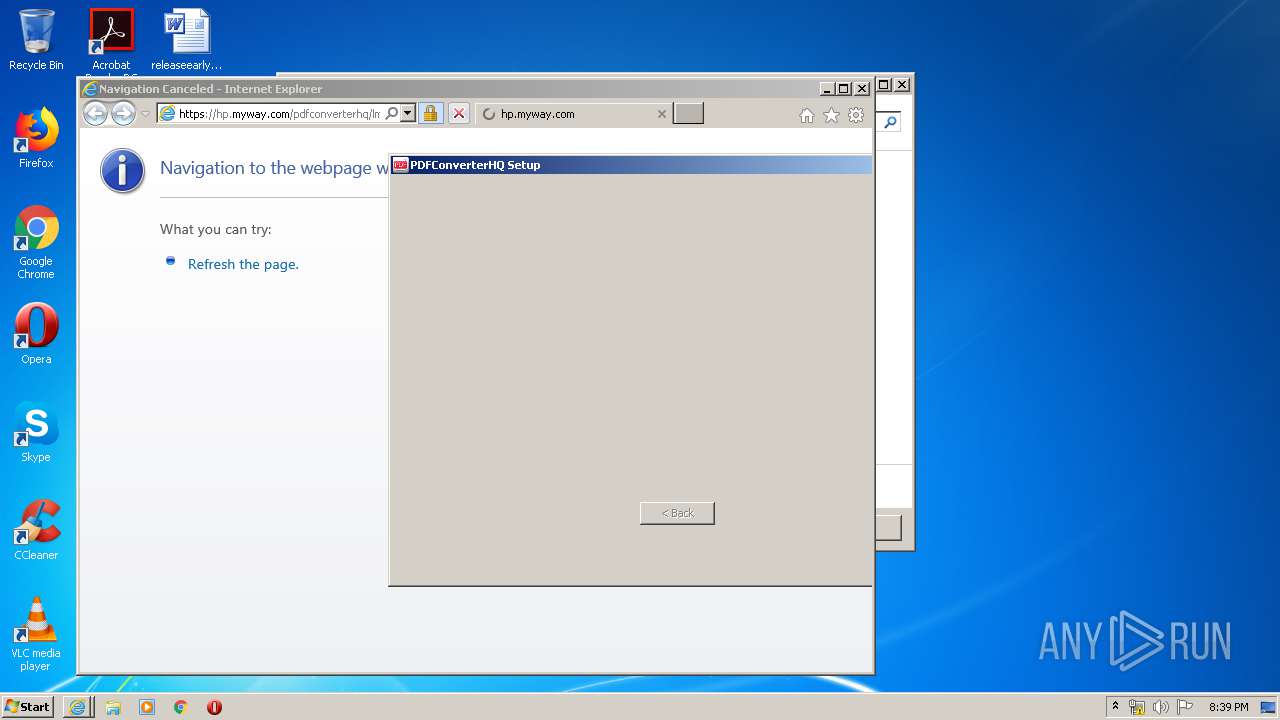Viewport: 1280px width, 720px height.
Task: Click the security lock icon in the address bar
Action: coord(430,113)
